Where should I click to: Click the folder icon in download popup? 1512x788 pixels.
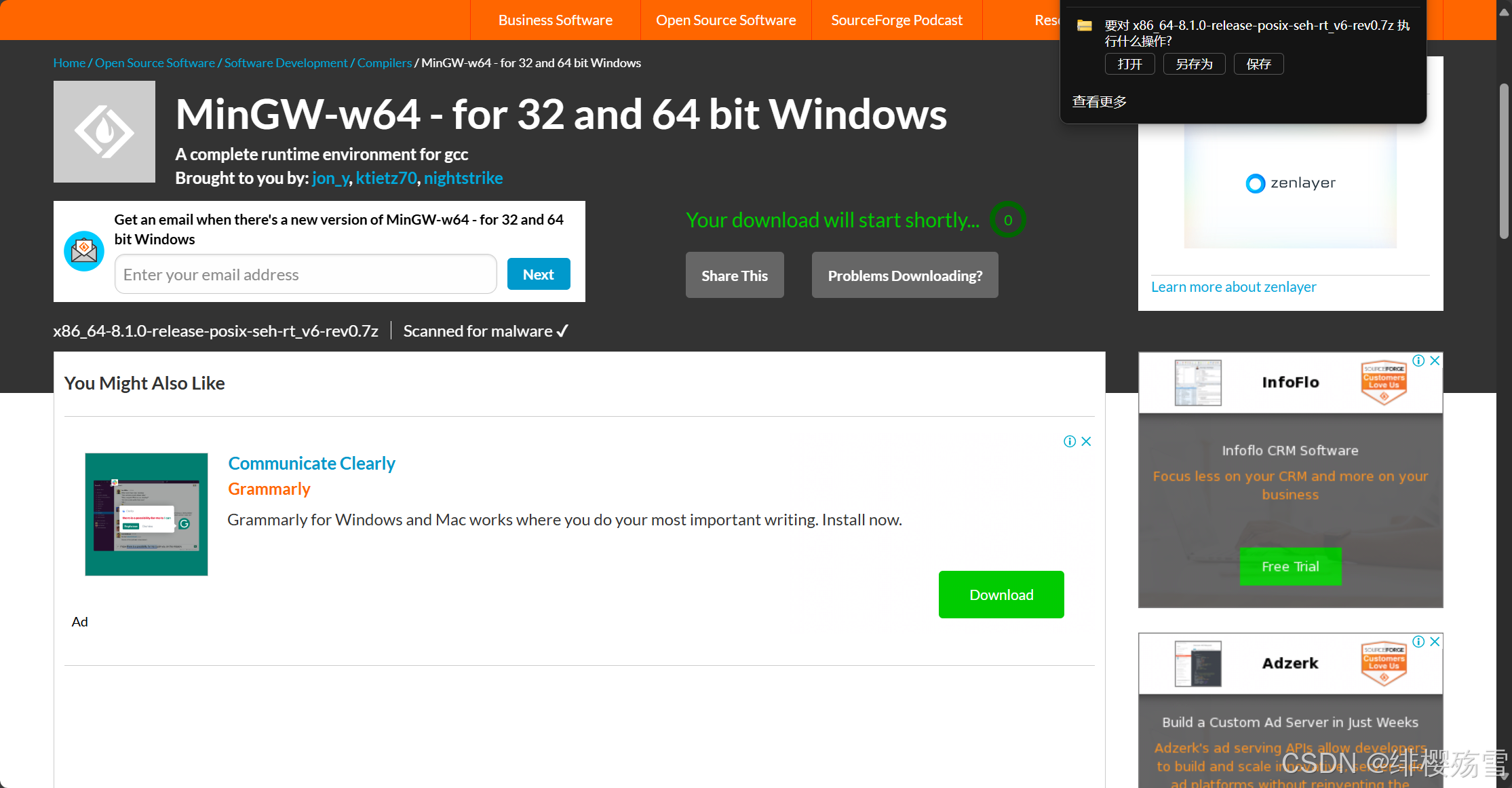pos(1085,26)
